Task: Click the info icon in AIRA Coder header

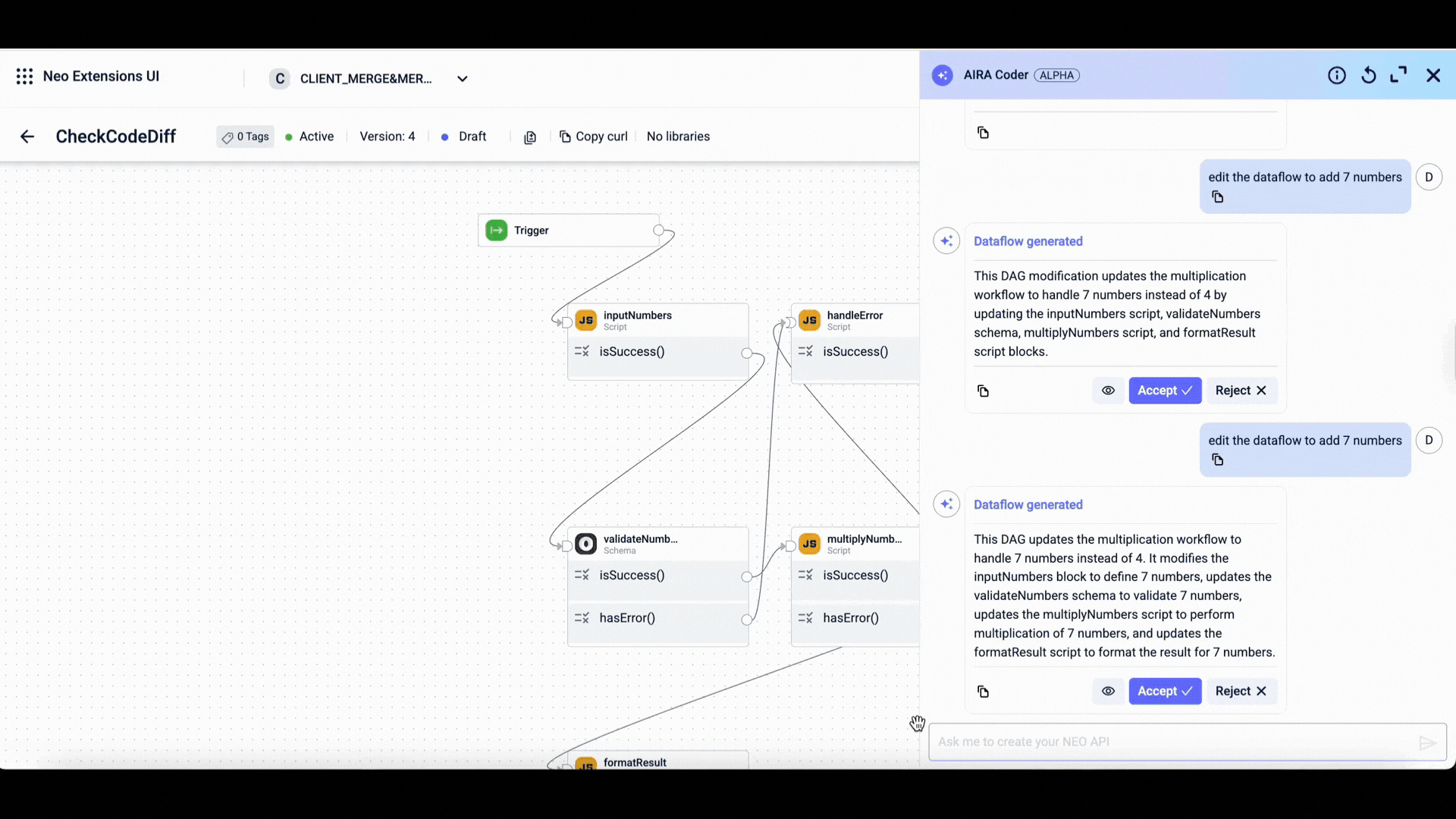Action: point(1336,75)
